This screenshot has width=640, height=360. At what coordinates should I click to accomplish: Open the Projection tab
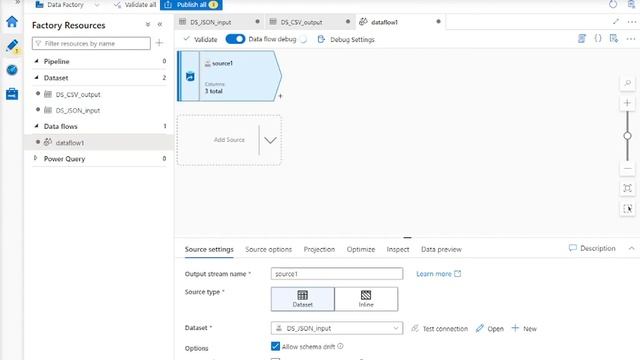click(319, 249)
